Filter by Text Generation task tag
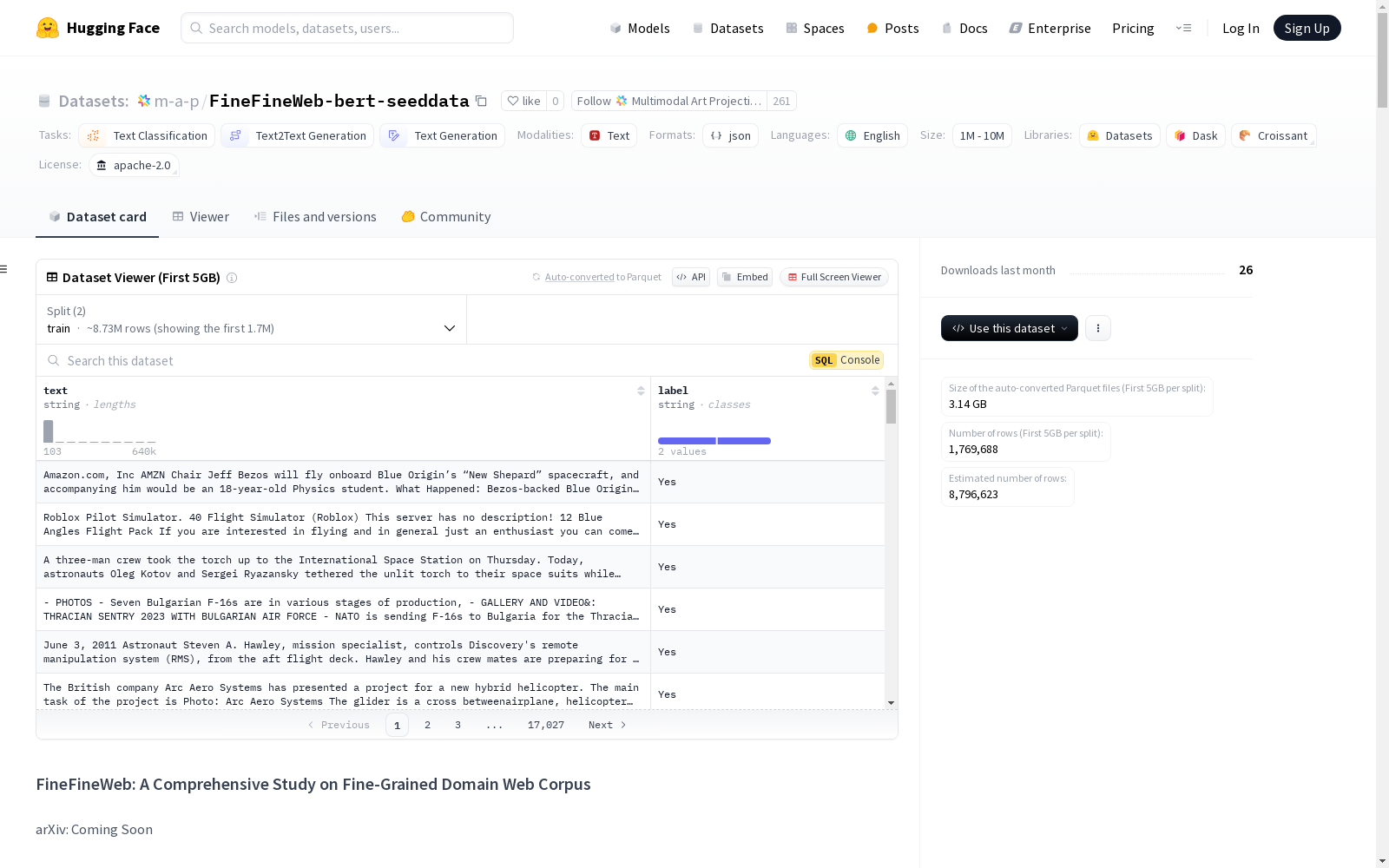Viewport: 1389px width, 868px height. [x=442, y=135]
